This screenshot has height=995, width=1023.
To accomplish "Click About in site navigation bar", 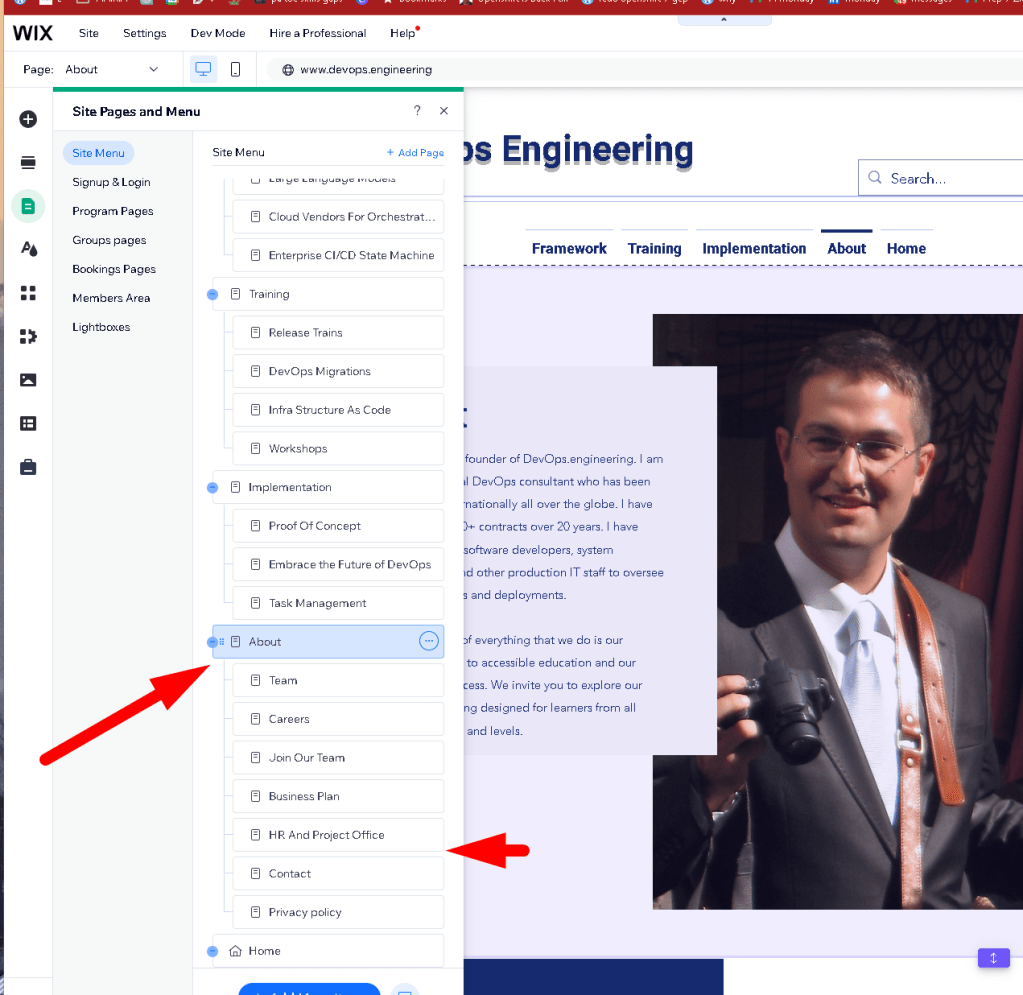I will click(846, 249).
